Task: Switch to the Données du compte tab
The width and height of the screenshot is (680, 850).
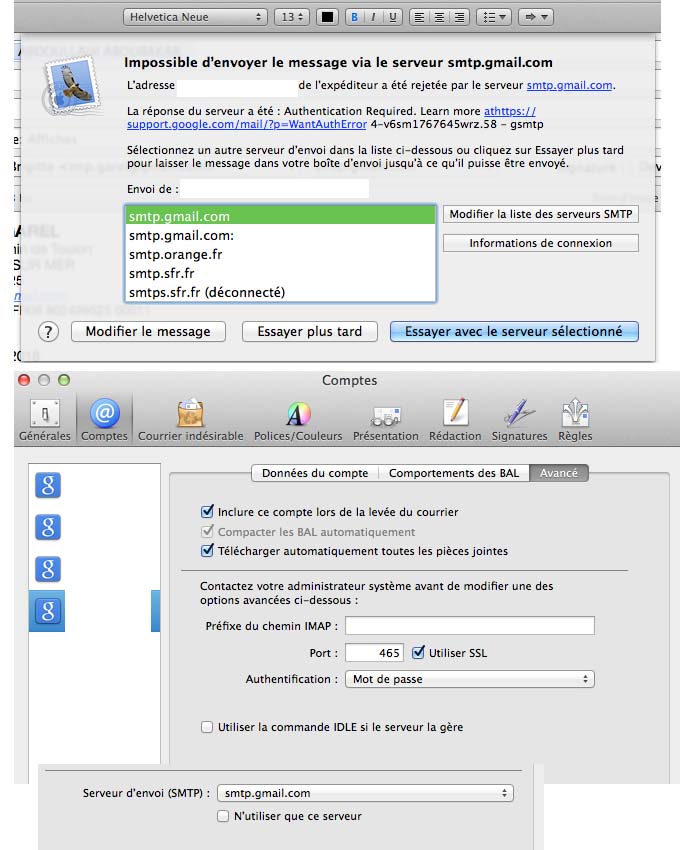Action: click(x=315, y=473)
